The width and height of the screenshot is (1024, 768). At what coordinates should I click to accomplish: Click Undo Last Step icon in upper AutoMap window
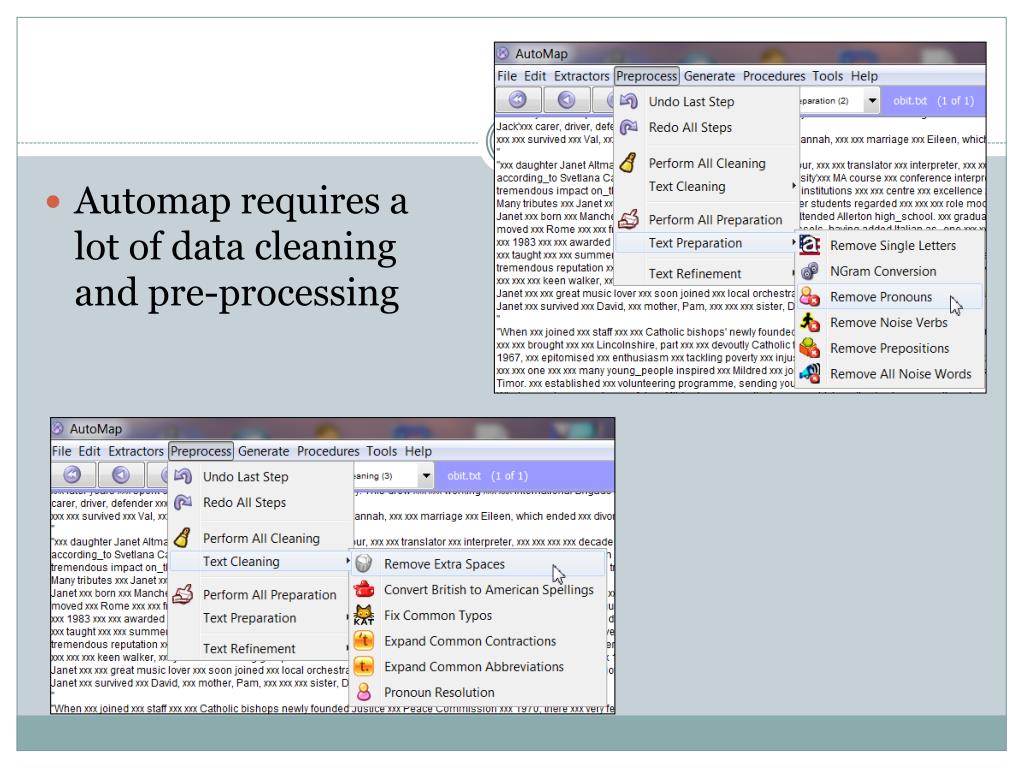click(x=628, y=101)
